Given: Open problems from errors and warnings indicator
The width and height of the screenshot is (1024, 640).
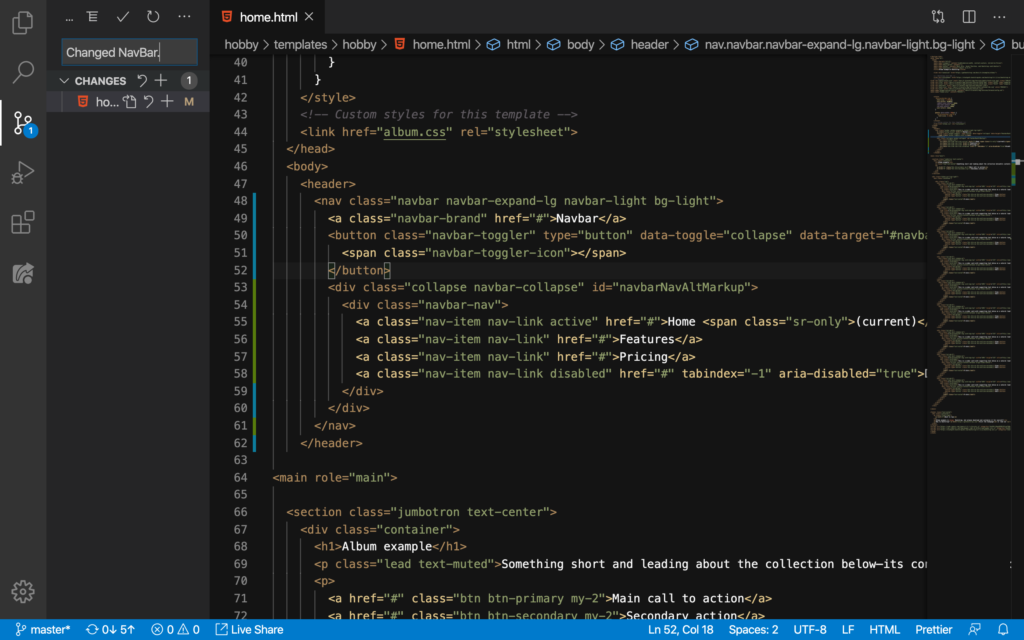Looking at the screenshot, I should pyautogui.click(x=175, y=630).
